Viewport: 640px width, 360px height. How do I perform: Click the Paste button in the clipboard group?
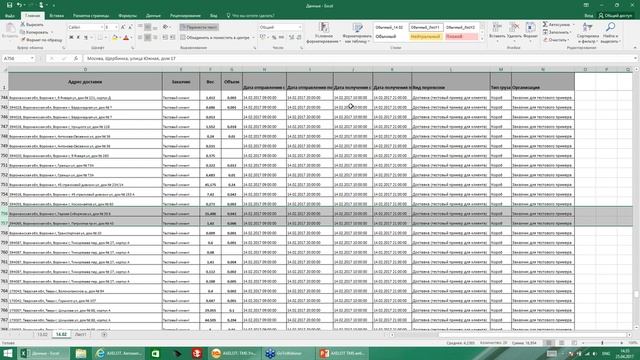[10, 31]
